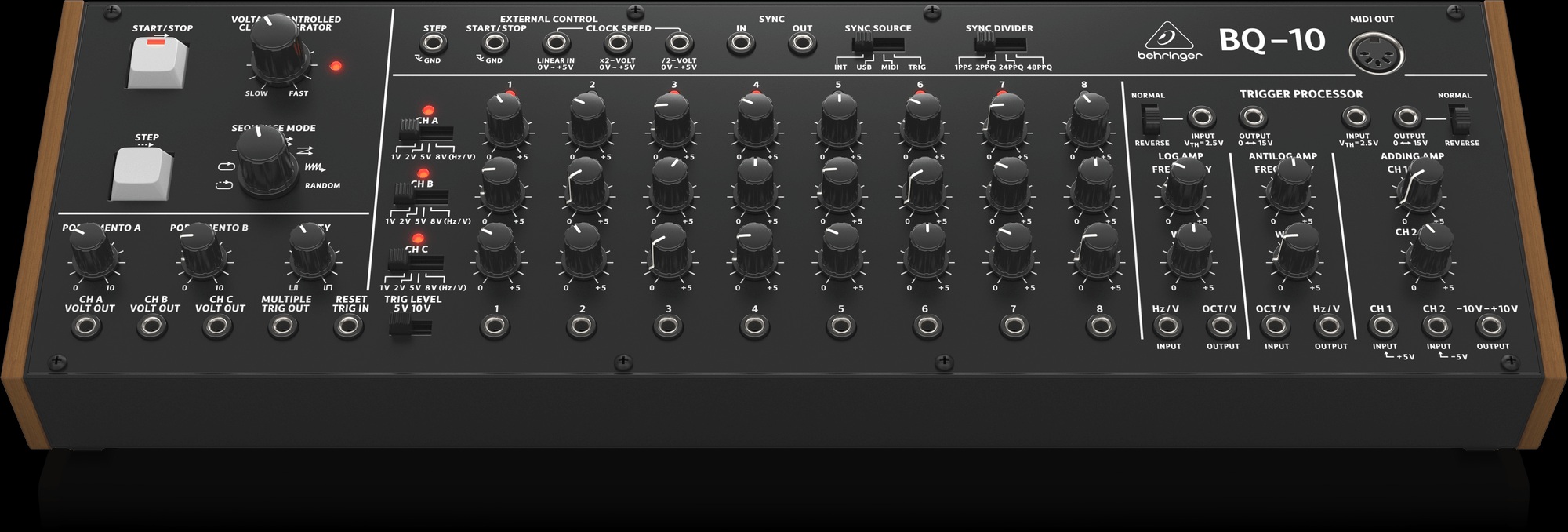Click the BQ-10 model name
The width and height of the screenshot is (1568, 532).
click(1272, 40)
